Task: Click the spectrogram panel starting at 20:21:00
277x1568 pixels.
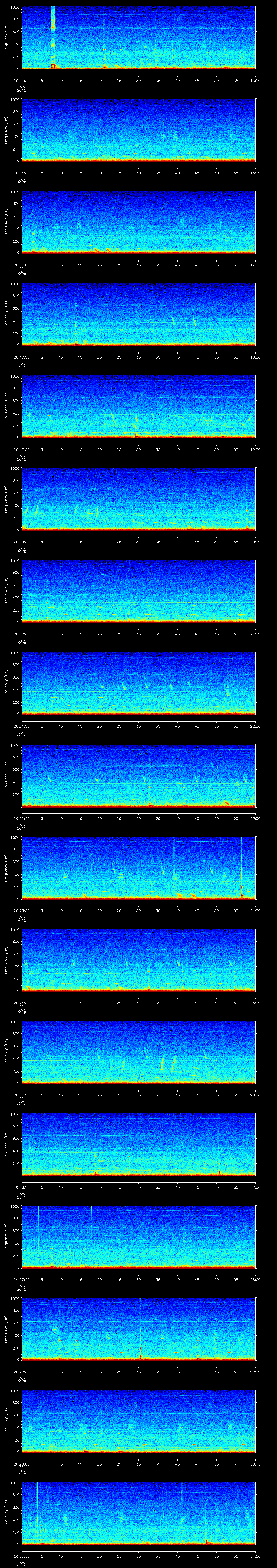Action: [139, 683]
